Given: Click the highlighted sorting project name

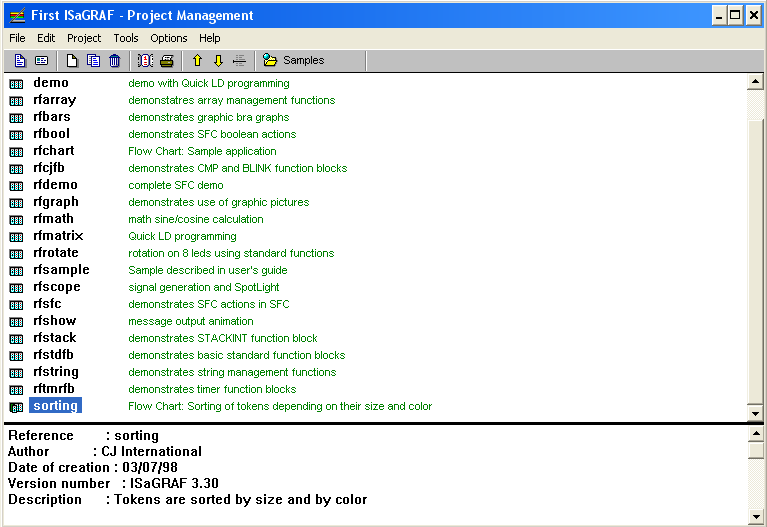Looking at the screenshot, I should pyautogui.click(x=55, y=406).
